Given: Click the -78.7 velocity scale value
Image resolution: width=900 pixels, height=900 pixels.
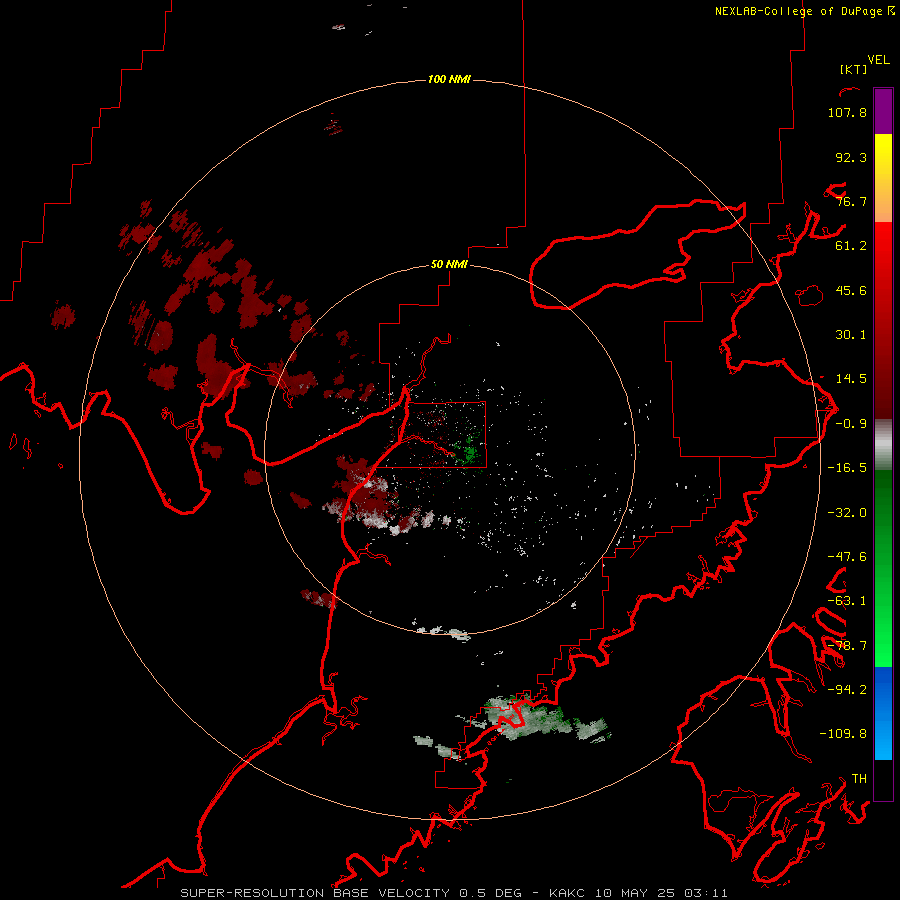Looking at the screenshot, I should (x=847, y=646).
